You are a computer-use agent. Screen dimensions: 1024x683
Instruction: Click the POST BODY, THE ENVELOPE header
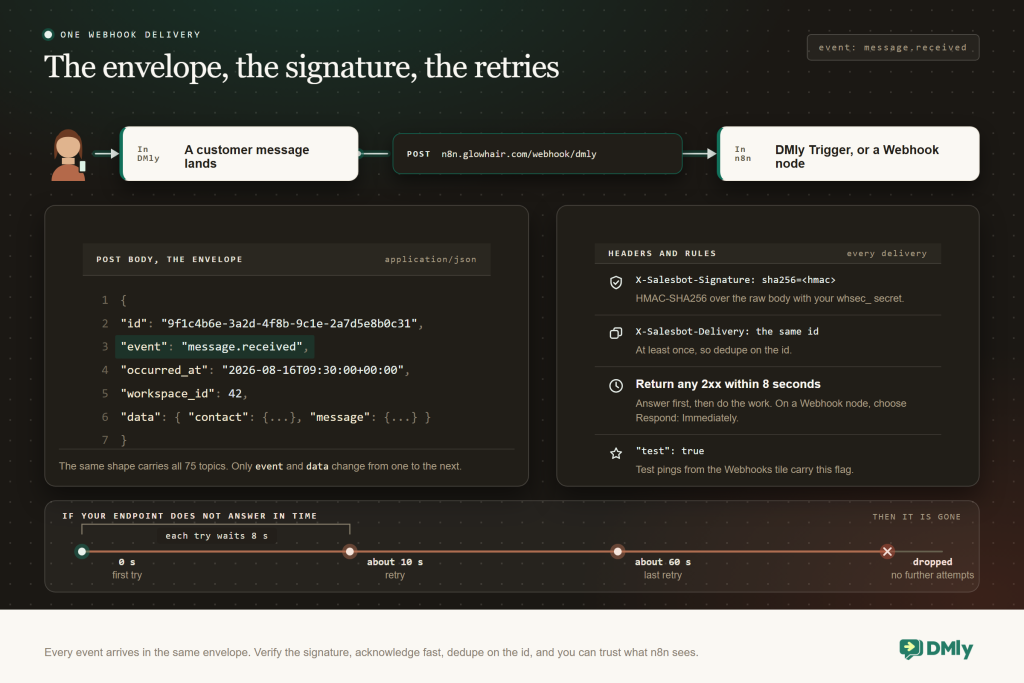[169, 259]
